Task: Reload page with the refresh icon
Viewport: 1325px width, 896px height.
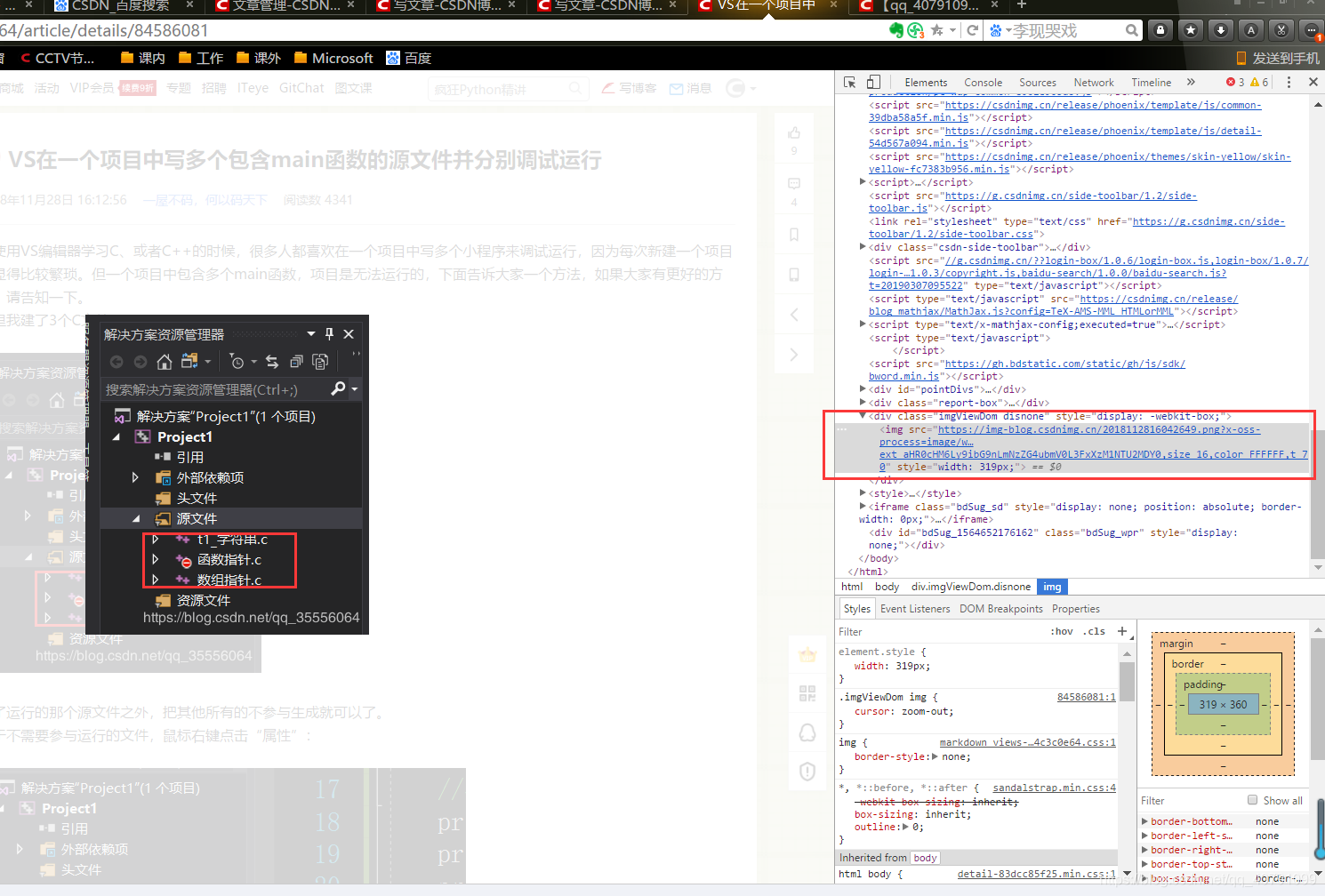Action: pyautogui.click(x=973, y=30)
